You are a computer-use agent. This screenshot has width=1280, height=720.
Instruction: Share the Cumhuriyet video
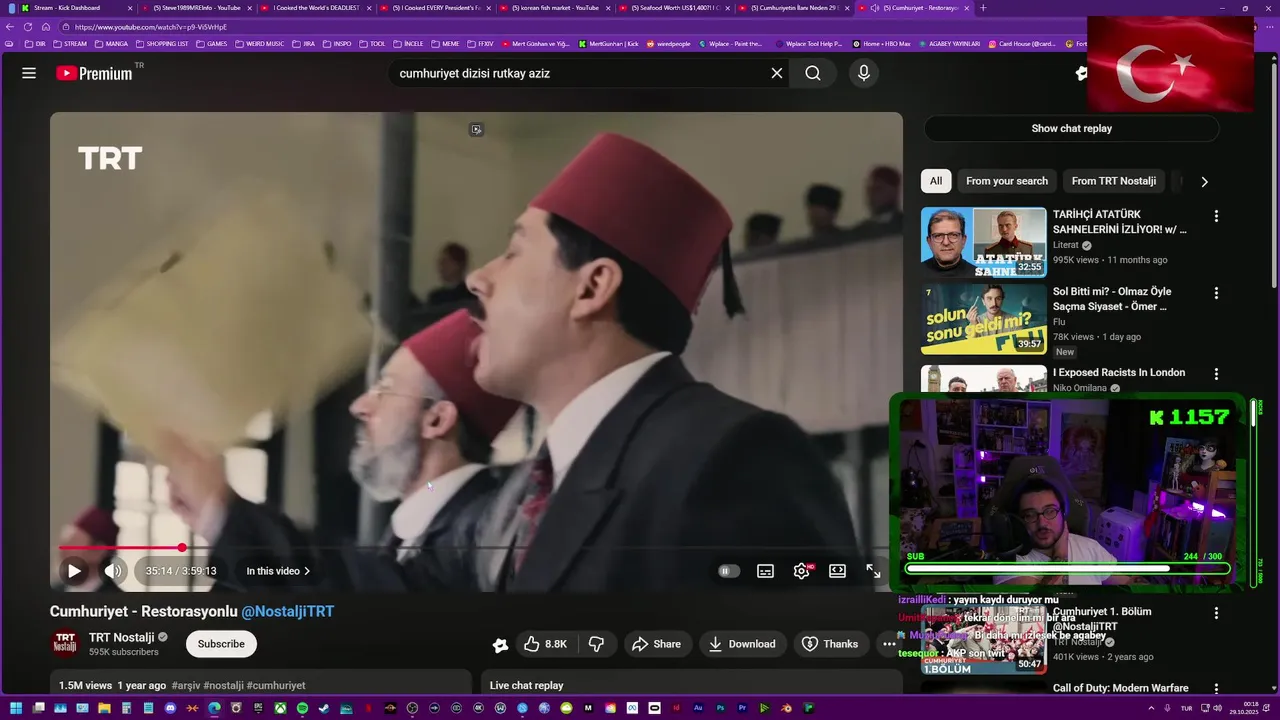pyautogui.click(x=656, y=644)
